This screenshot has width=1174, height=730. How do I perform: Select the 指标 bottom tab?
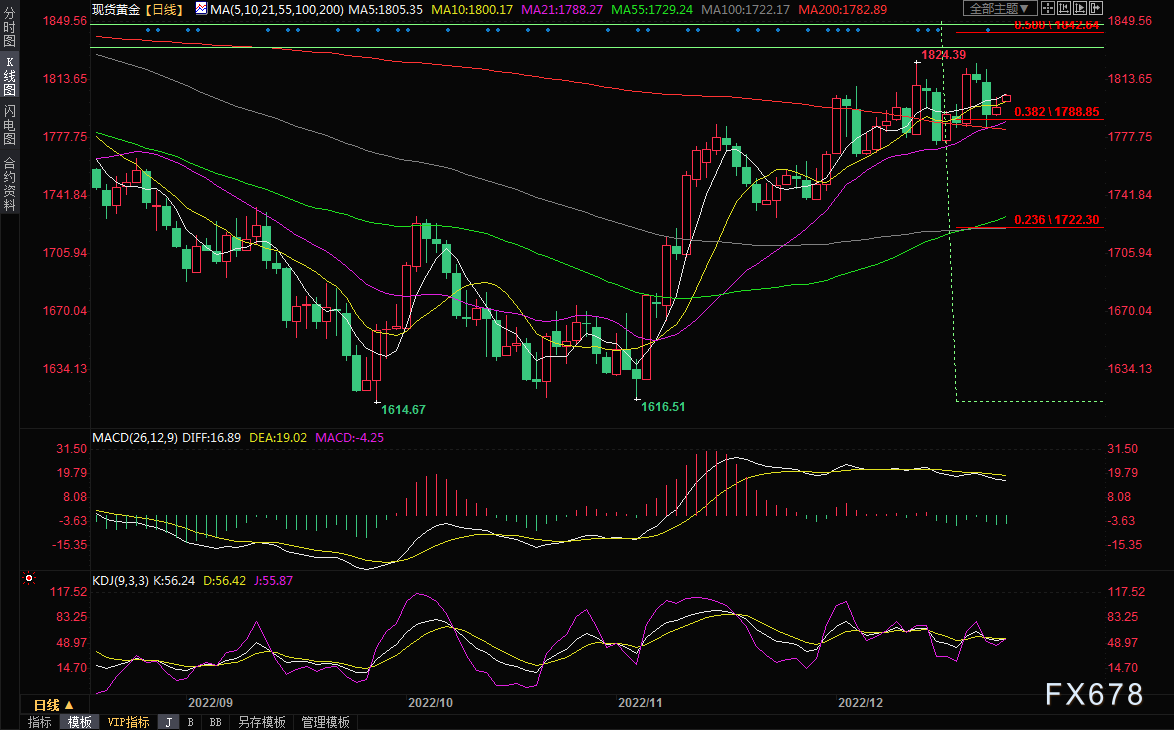(40, 722)
